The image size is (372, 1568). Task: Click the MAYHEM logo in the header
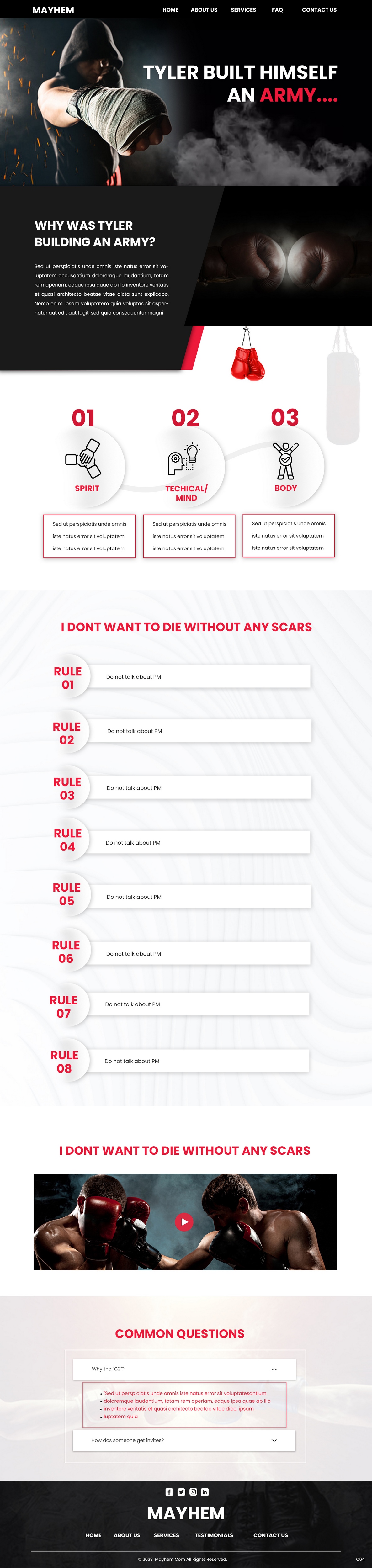coord(53,10)
